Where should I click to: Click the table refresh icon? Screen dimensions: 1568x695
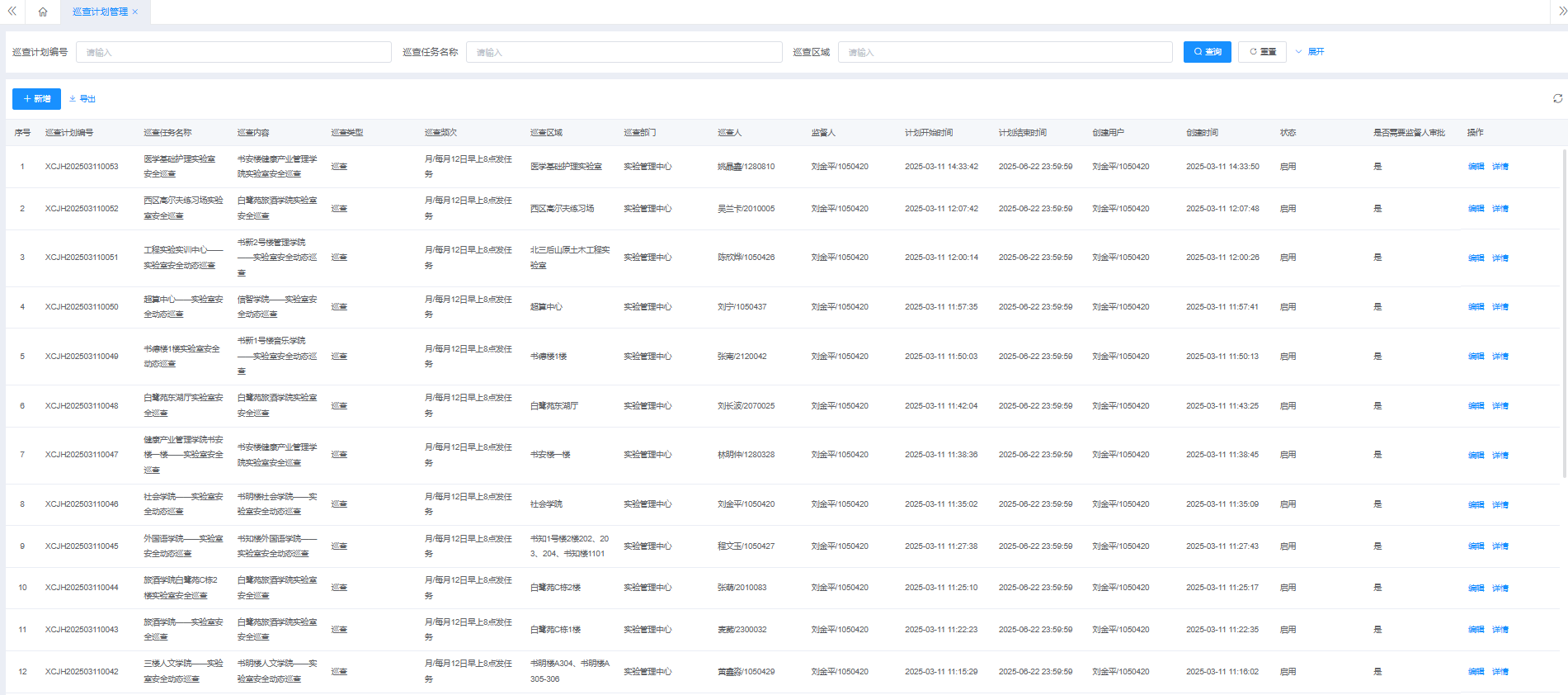[1557, 98]
